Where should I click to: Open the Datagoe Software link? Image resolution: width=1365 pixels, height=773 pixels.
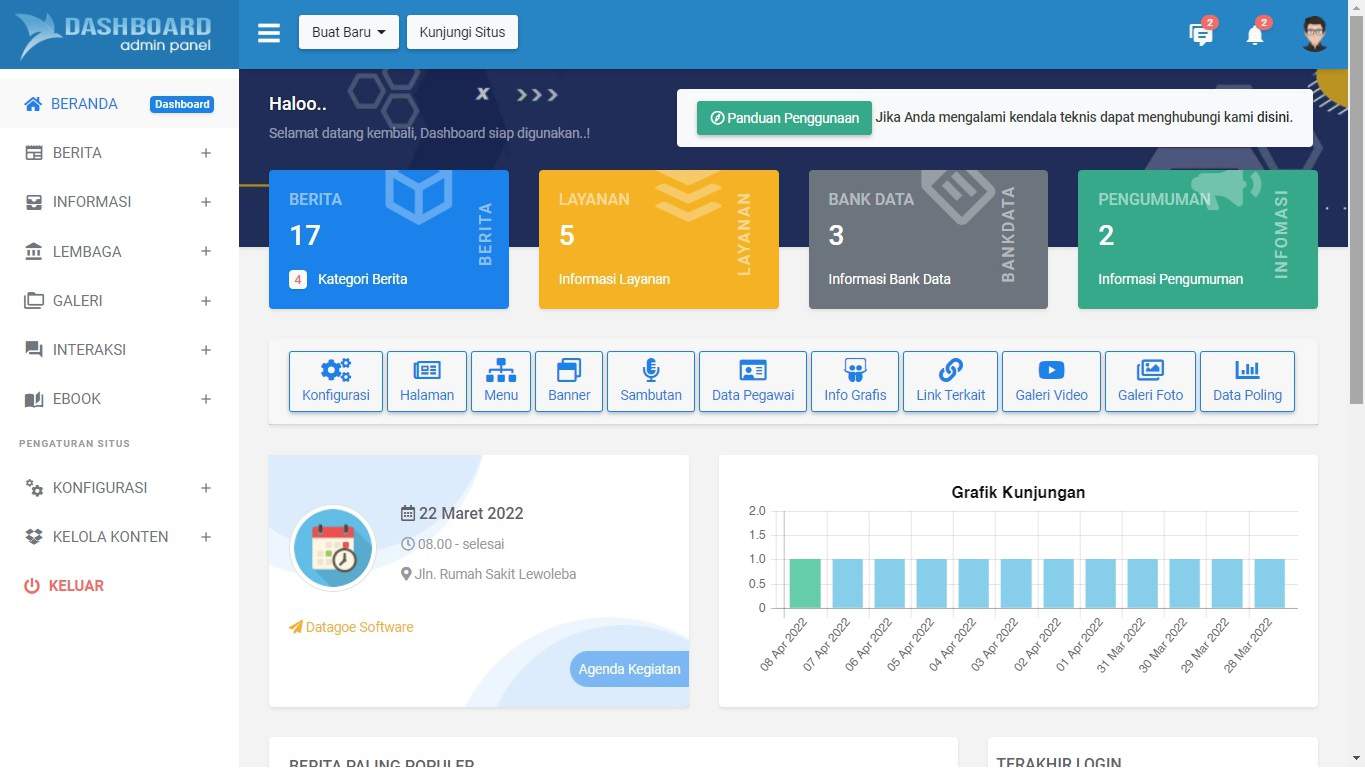pyautogui.click(x=351, y=627)
